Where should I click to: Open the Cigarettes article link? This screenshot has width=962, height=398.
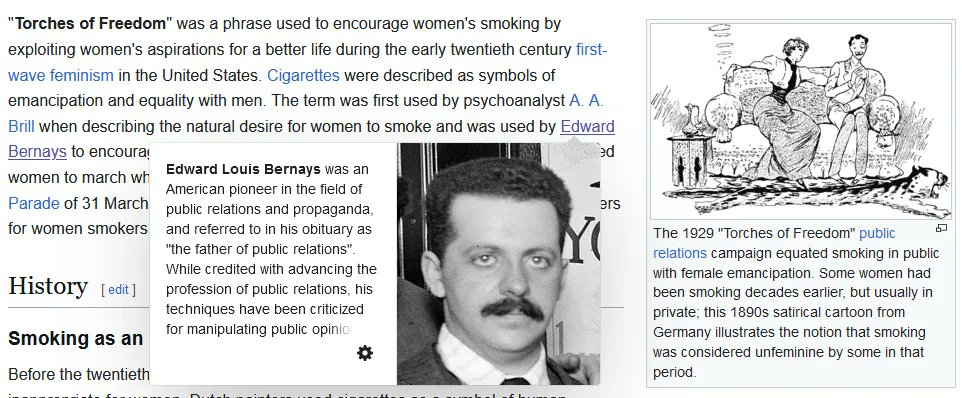click(x=303, y=75)
